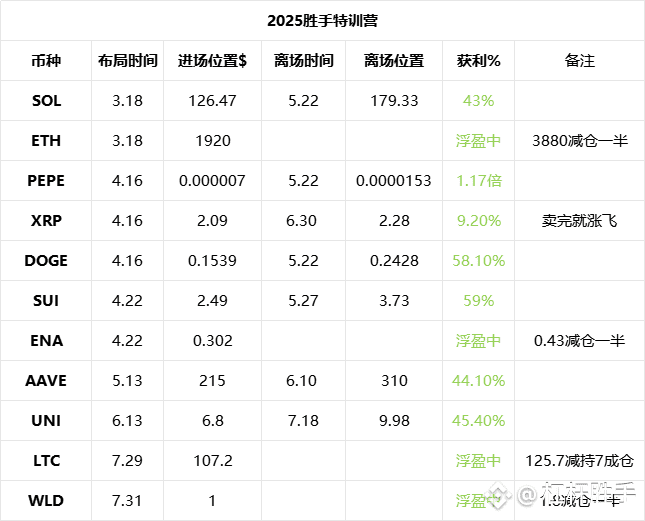Click the UNI coin name cell
The height and width of the screenshot is (521, 645).
46,421
